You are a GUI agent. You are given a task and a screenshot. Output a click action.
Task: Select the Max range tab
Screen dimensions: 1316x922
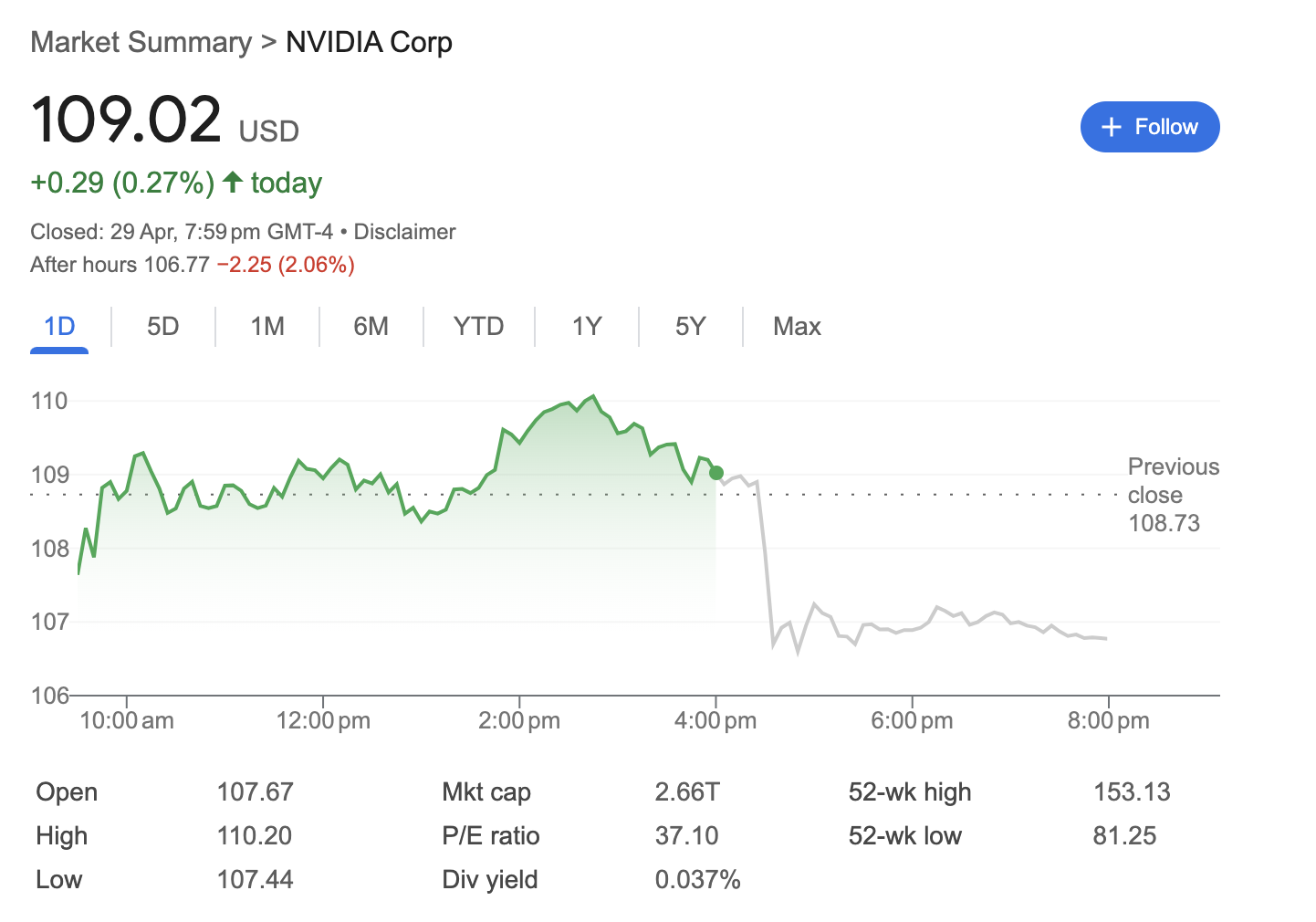[797, 327]
